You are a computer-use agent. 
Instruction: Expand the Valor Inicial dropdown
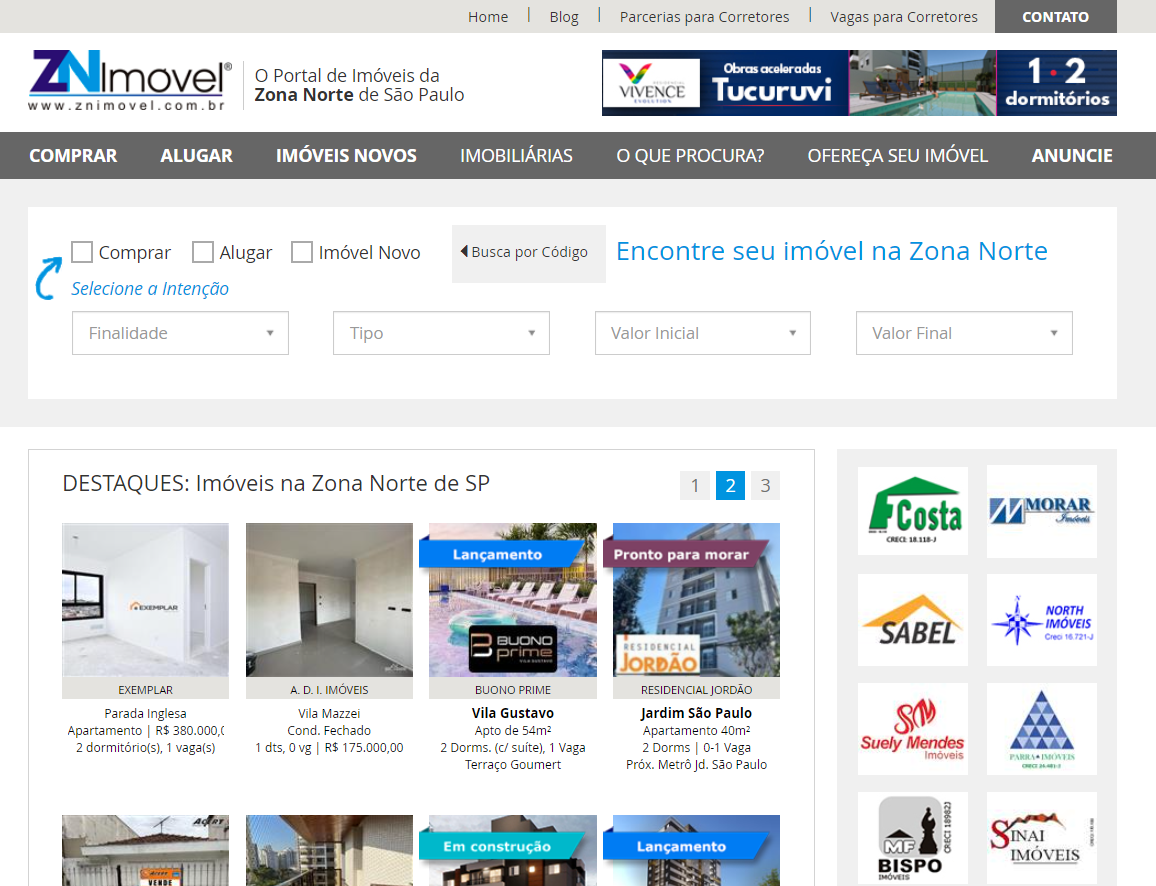[x=703, y=333]
